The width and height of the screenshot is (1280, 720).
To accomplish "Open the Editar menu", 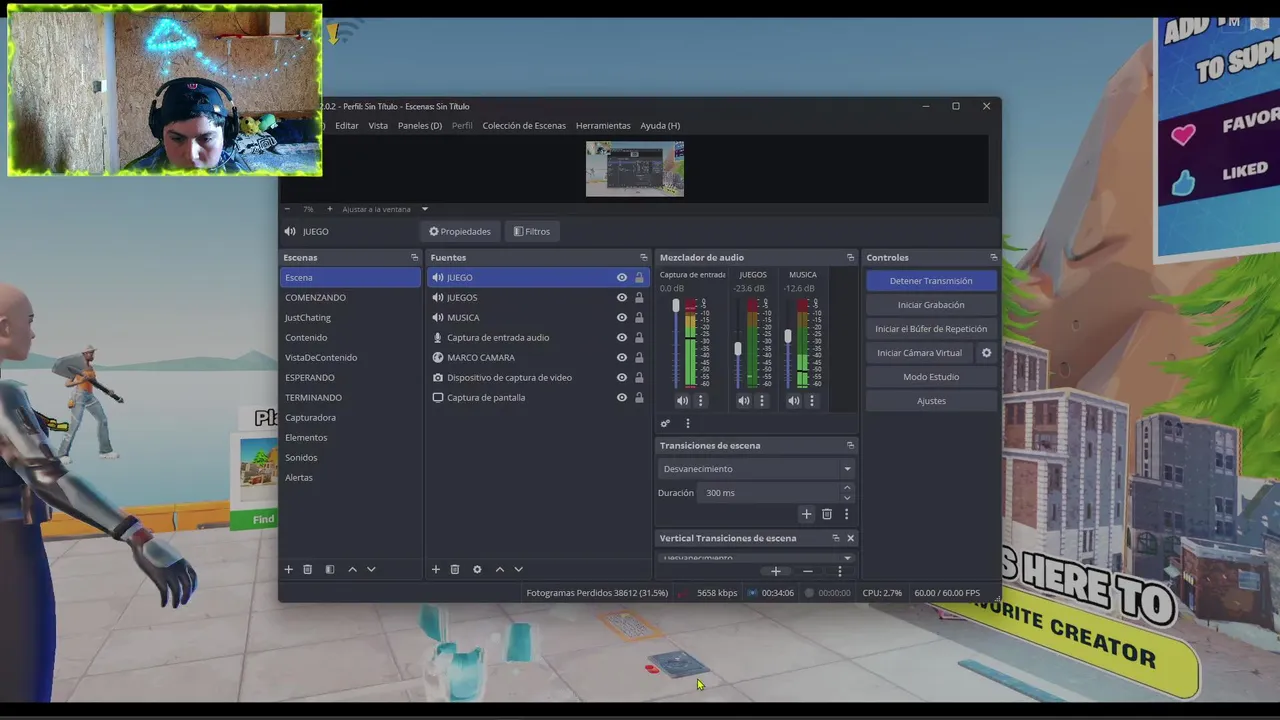I will [x=347, y=126].
